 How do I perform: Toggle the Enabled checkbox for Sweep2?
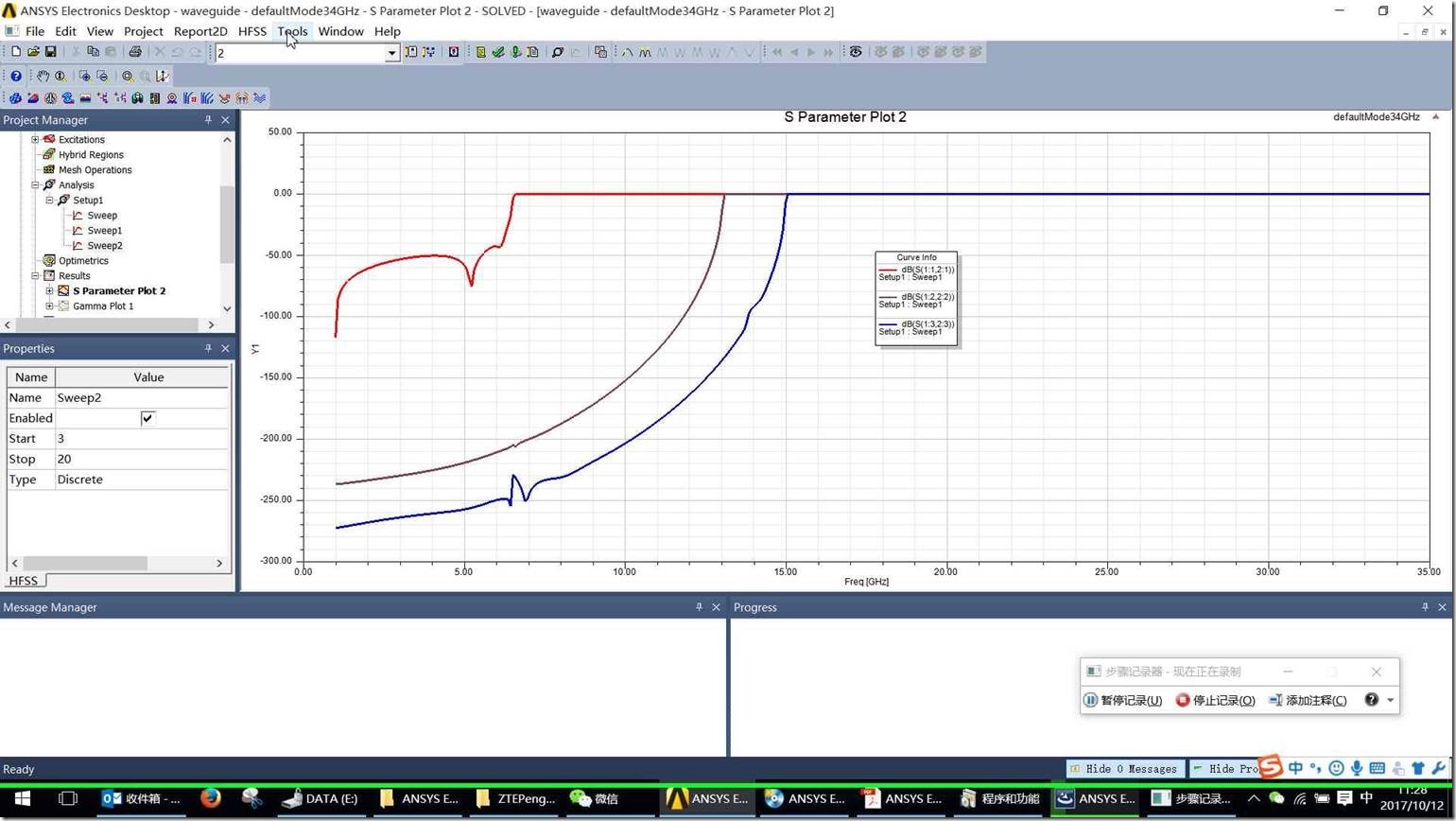point(147,418)
